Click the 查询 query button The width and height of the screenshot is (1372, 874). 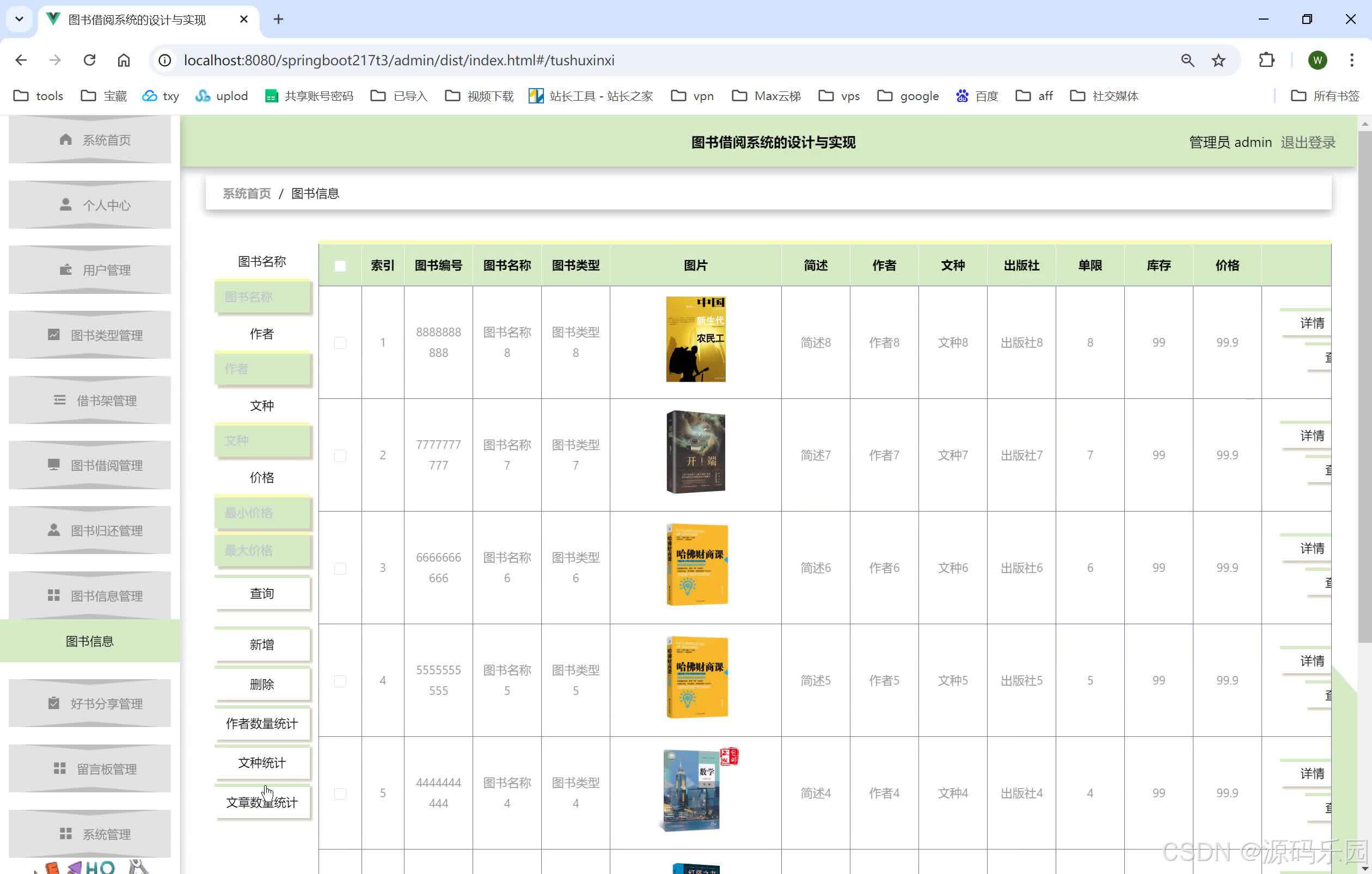pyautogui.click(x=261, y=593)
